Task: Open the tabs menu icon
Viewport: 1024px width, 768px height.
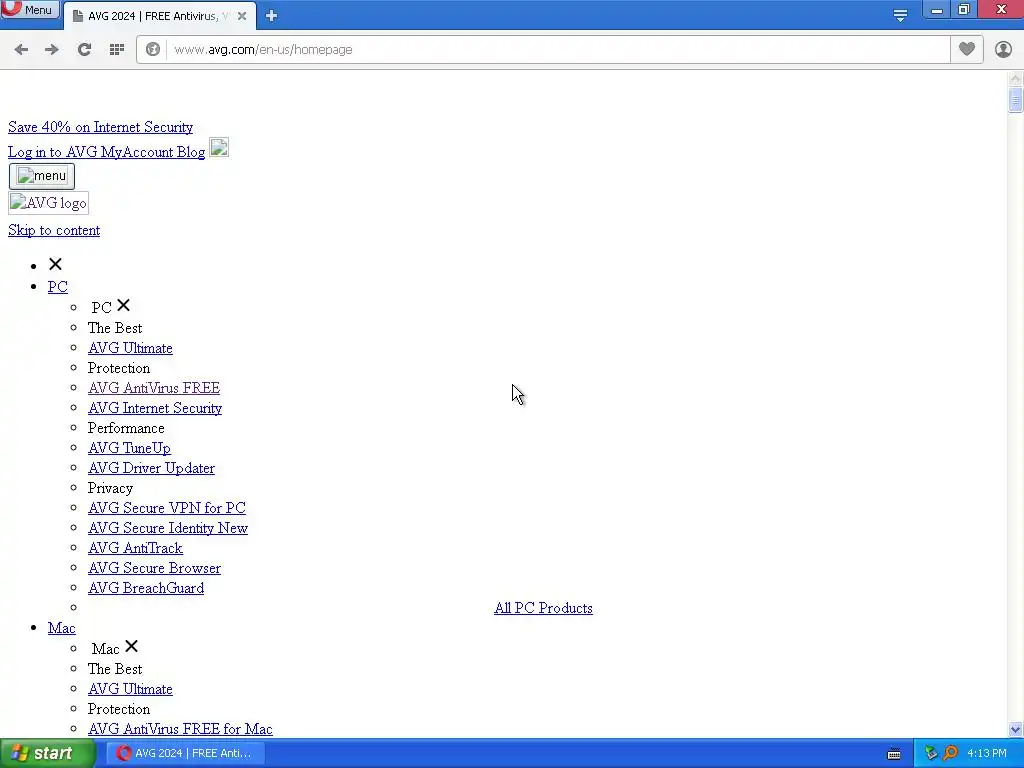Action: click(x=901, y=16)
